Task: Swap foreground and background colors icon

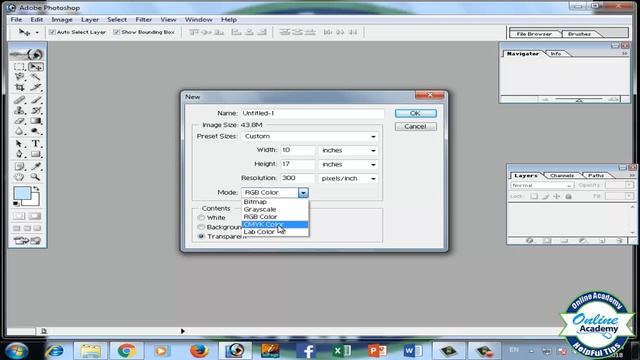Action: (36, 189)
